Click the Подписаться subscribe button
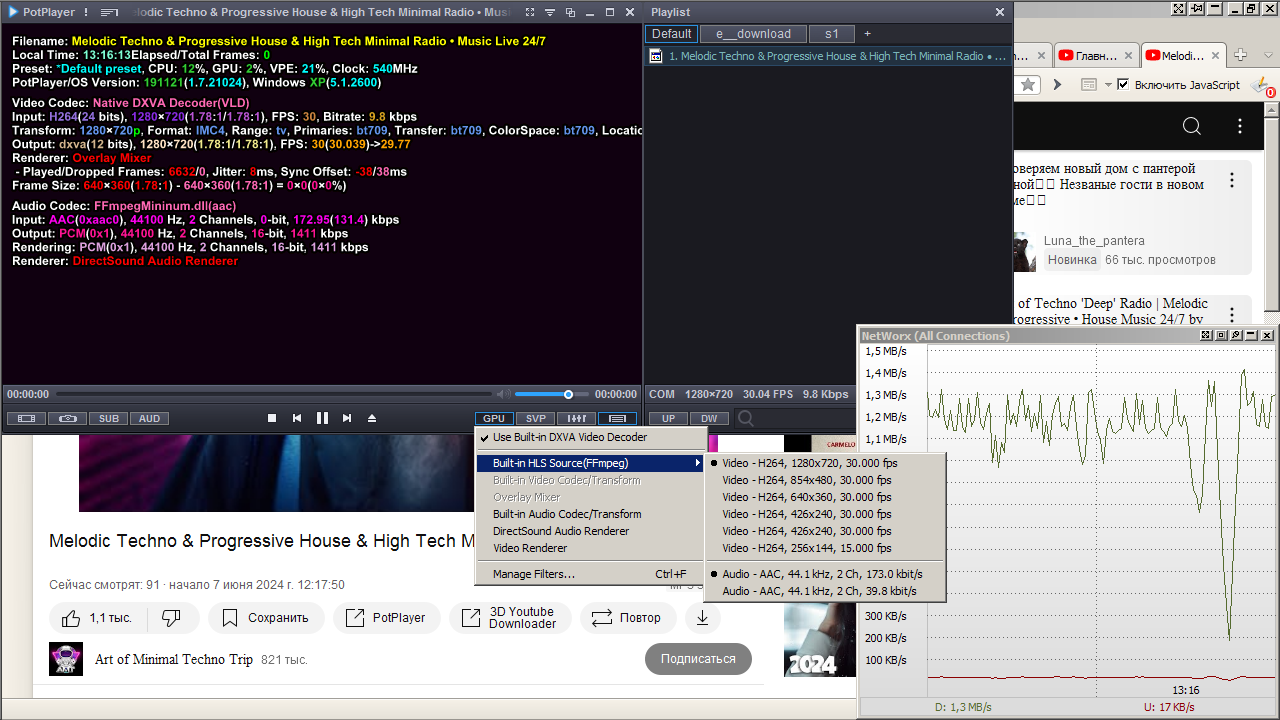The image size is (1280, 720). point(698,659)
